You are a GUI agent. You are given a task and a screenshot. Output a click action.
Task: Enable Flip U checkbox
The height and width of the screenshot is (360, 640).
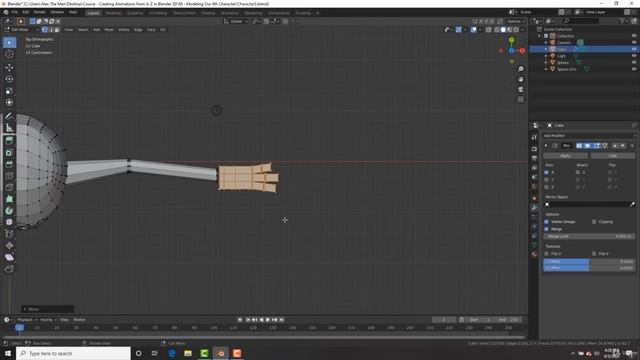tap(547, 253)
